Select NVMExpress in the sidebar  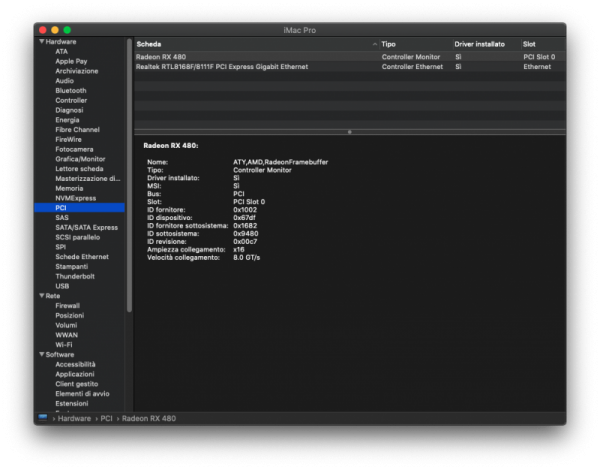[75, 198]
